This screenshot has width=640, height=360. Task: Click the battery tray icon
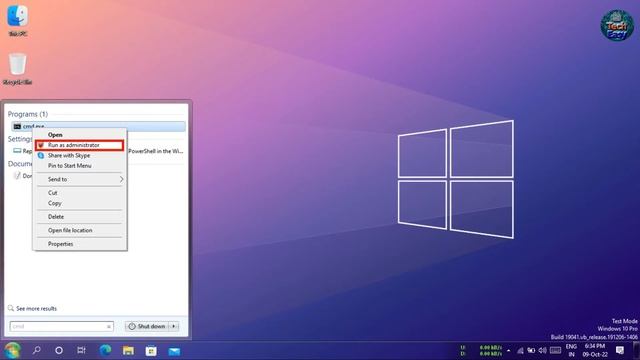pyautogui.click(x=531, y=350)
